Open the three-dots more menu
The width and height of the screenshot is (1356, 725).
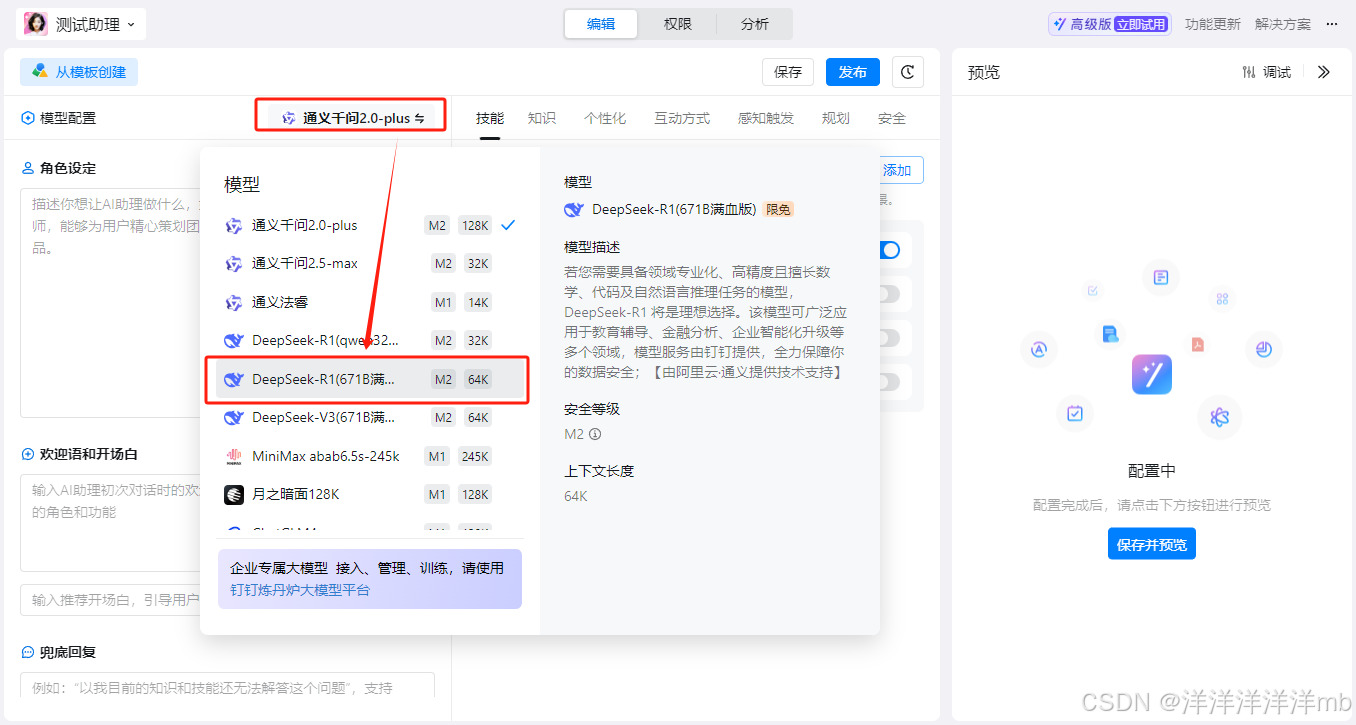(x=1331, y=24)
